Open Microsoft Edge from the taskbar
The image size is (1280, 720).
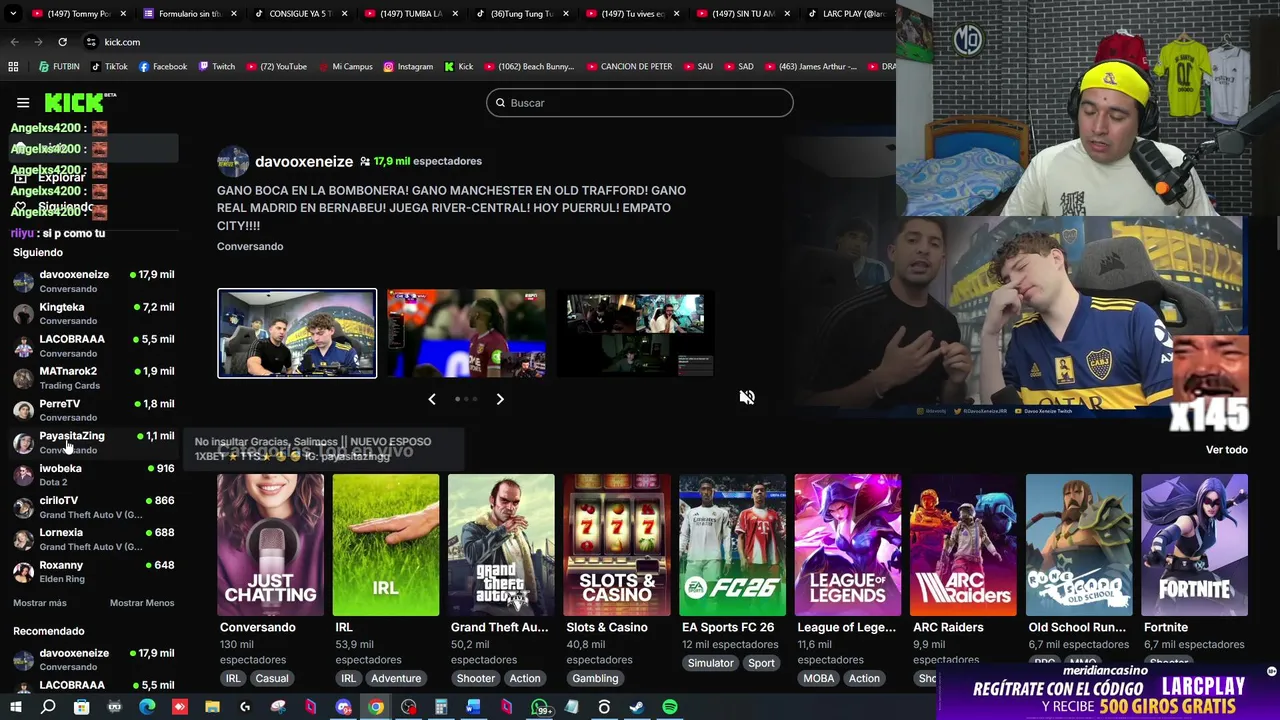click(x=147, y=707)
